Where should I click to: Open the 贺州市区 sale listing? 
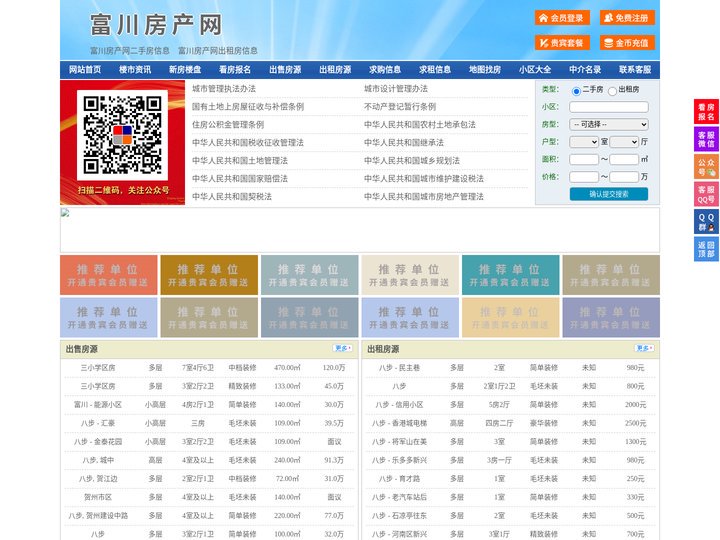(x=98, y=497)
